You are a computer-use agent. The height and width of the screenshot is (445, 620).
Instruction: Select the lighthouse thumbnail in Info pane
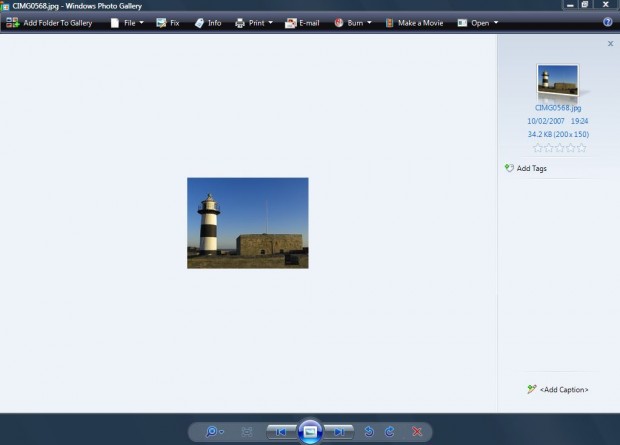coord(558,80)
